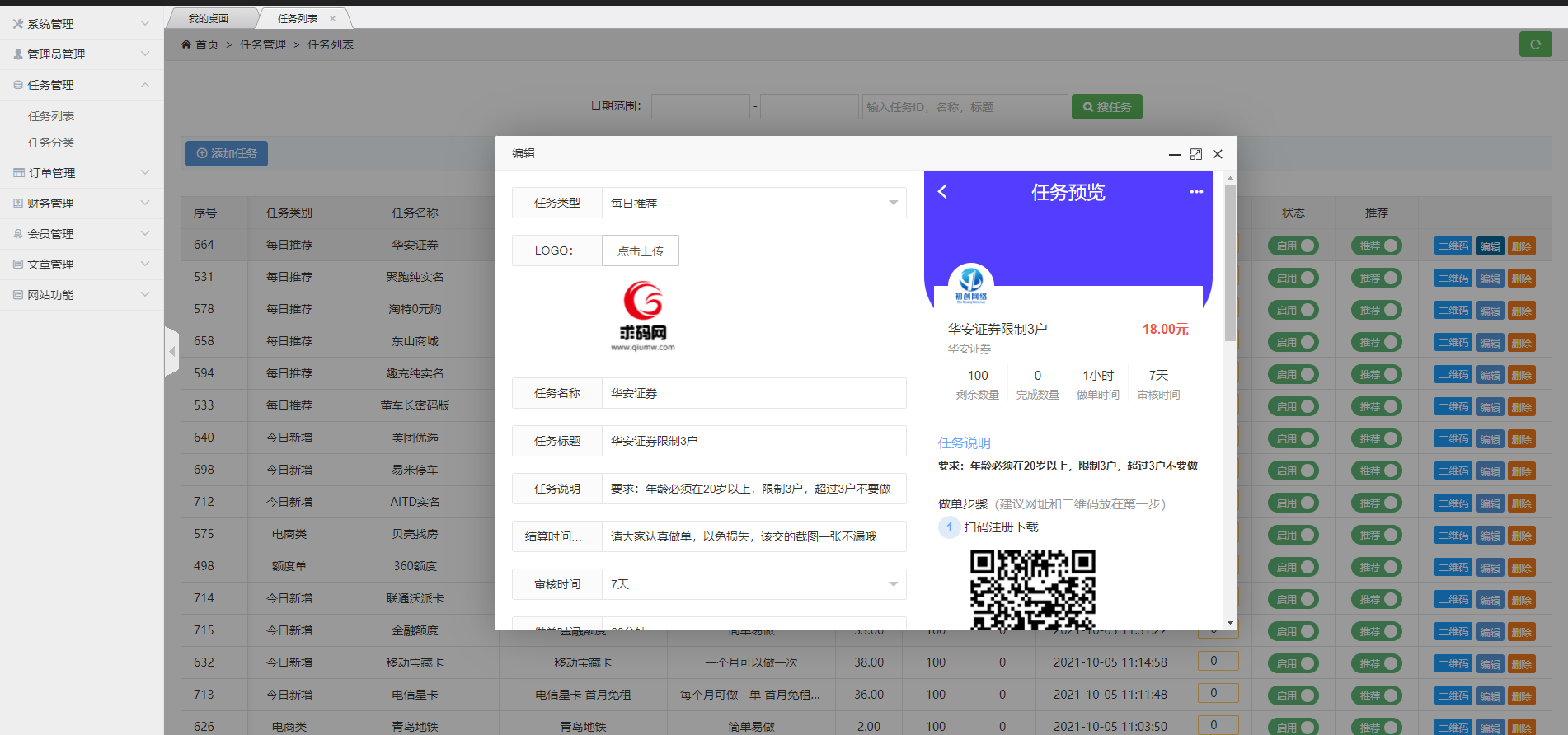The image size is (1568, 735).
Task: Click 编辑 button for row 531
Action: tap(1490, 279)
